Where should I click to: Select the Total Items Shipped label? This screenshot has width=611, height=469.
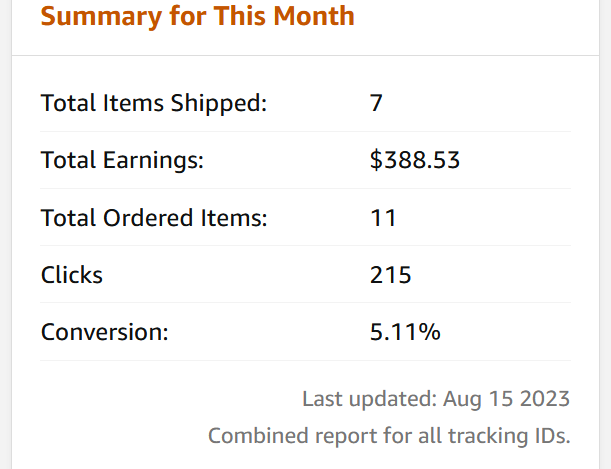pyautogui.click(x=154, y=103)
